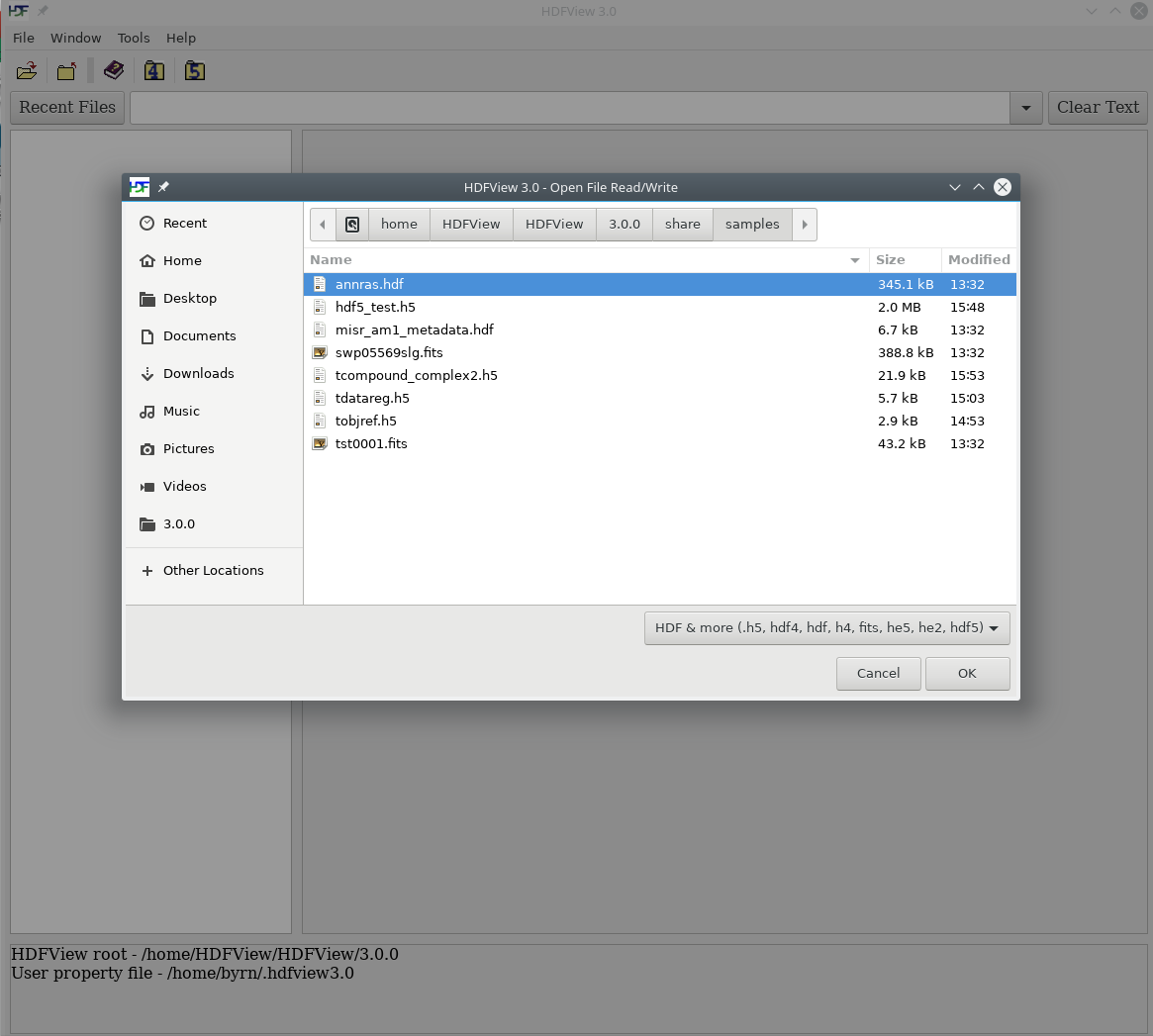Click the back arrow in path bar
The width and height of the screenshot is (1153, 1036).
coord(323,225)
